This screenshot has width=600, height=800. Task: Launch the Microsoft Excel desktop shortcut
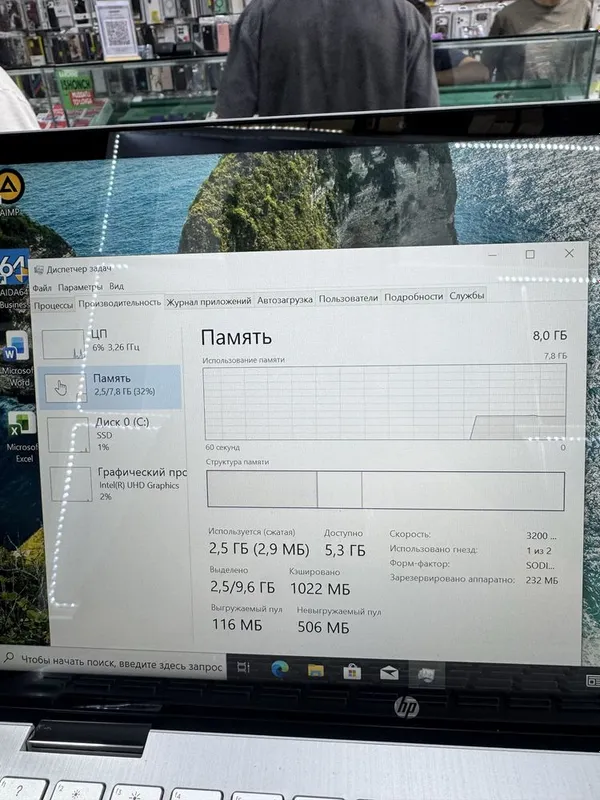click(21, 436)
